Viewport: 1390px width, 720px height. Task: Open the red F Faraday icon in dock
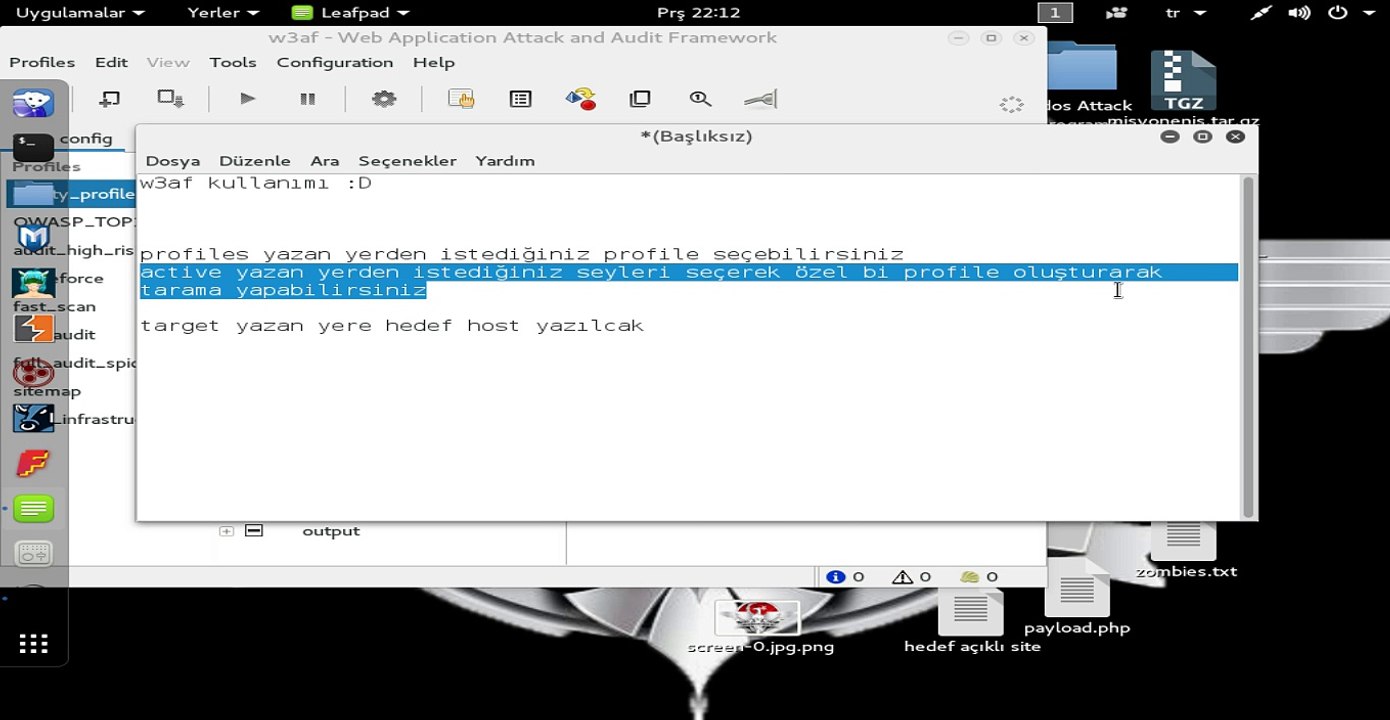click(x=33, y=463)
